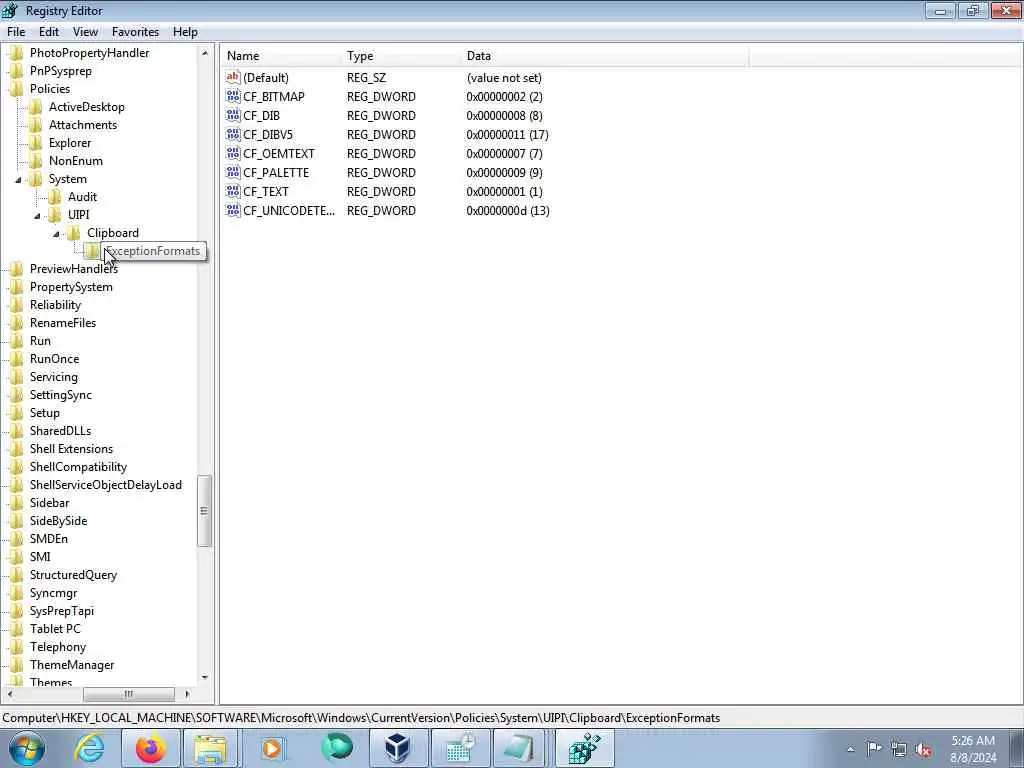Click the tree horizontal scrollbar thumb
The image size is (1024, 768).
(x=129, y=694)
